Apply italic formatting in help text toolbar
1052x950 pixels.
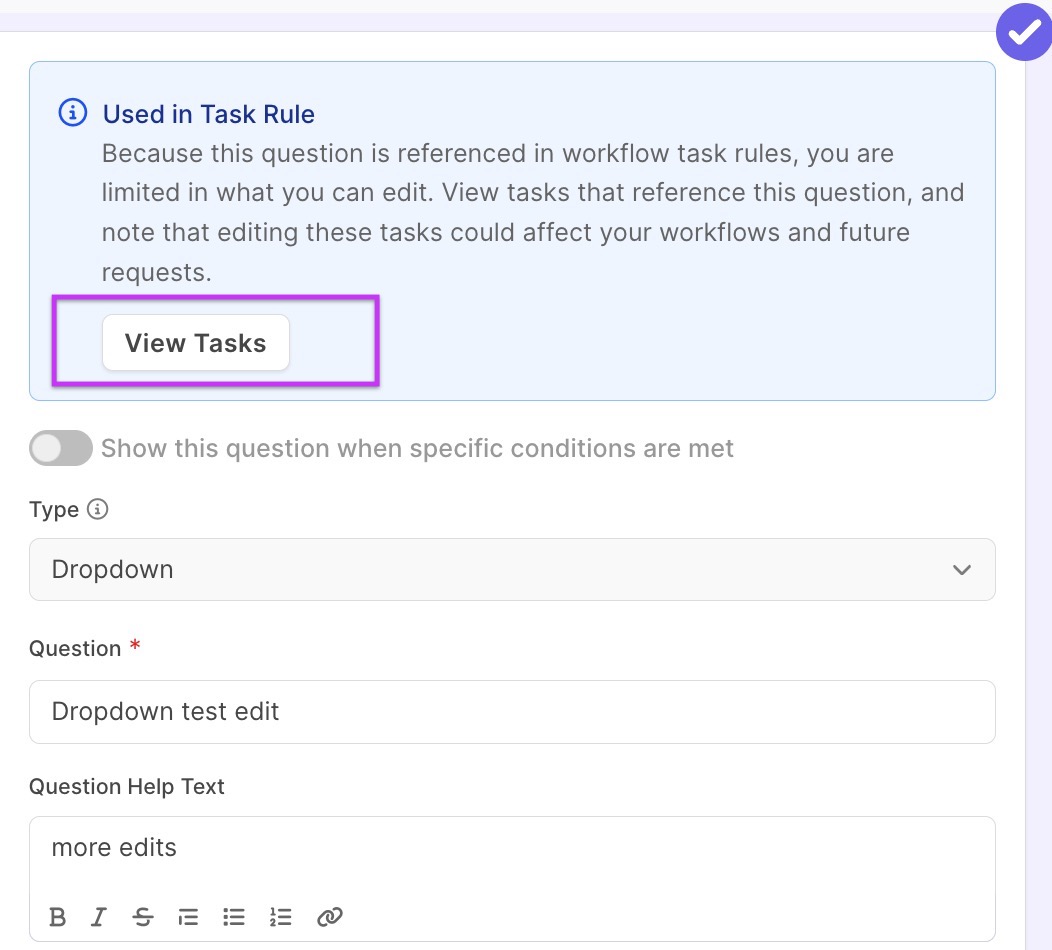[99, 916]
